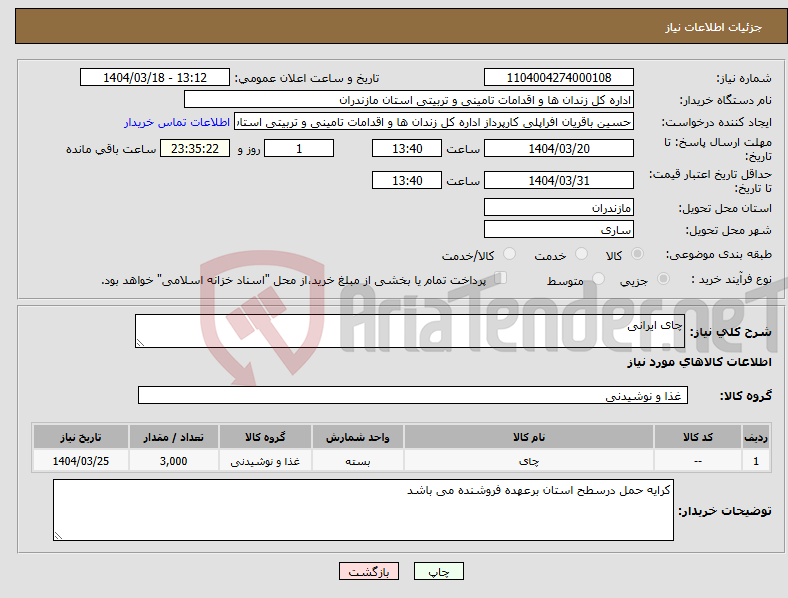This screenshot has width=788, height=598.
Task: Click the buyer organization name field
Action: [409, 99]
